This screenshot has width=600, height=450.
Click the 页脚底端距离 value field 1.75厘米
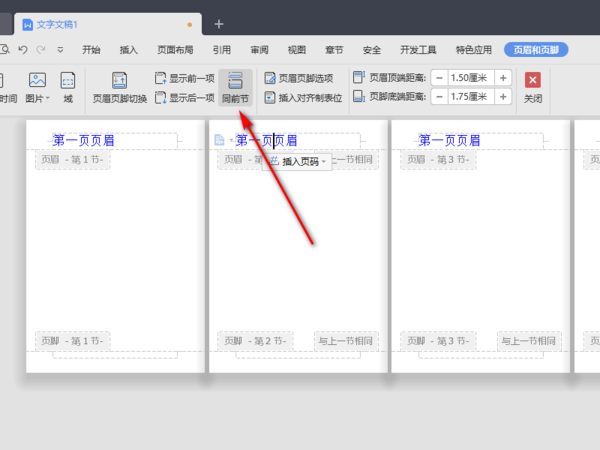coord(471,97)
